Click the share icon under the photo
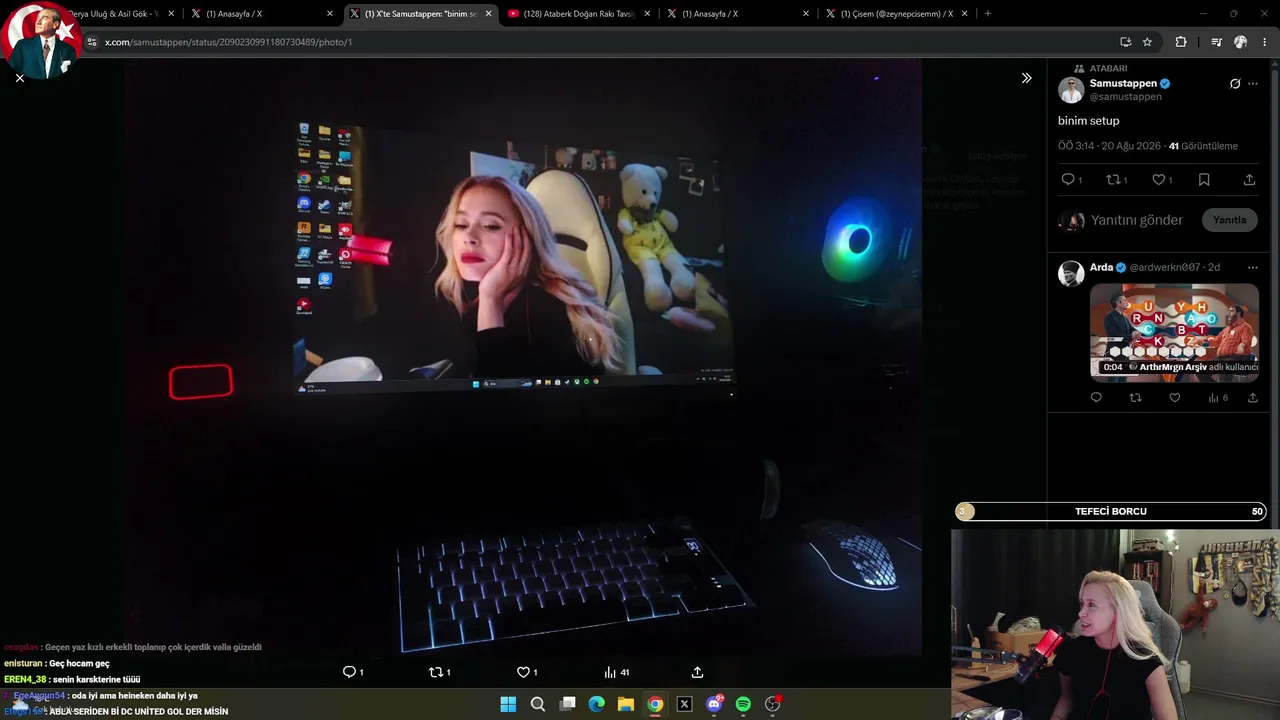This screenshot has width=1280, height=720. tap(697, 672)
